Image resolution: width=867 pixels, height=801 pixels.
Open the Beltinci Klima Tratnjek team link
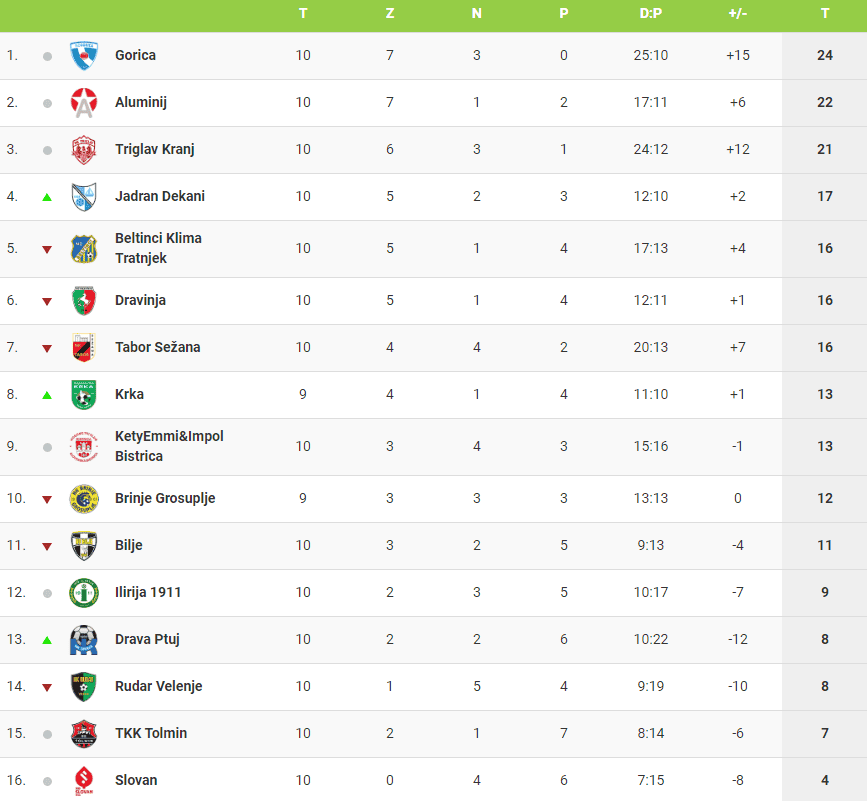point(158,248)
